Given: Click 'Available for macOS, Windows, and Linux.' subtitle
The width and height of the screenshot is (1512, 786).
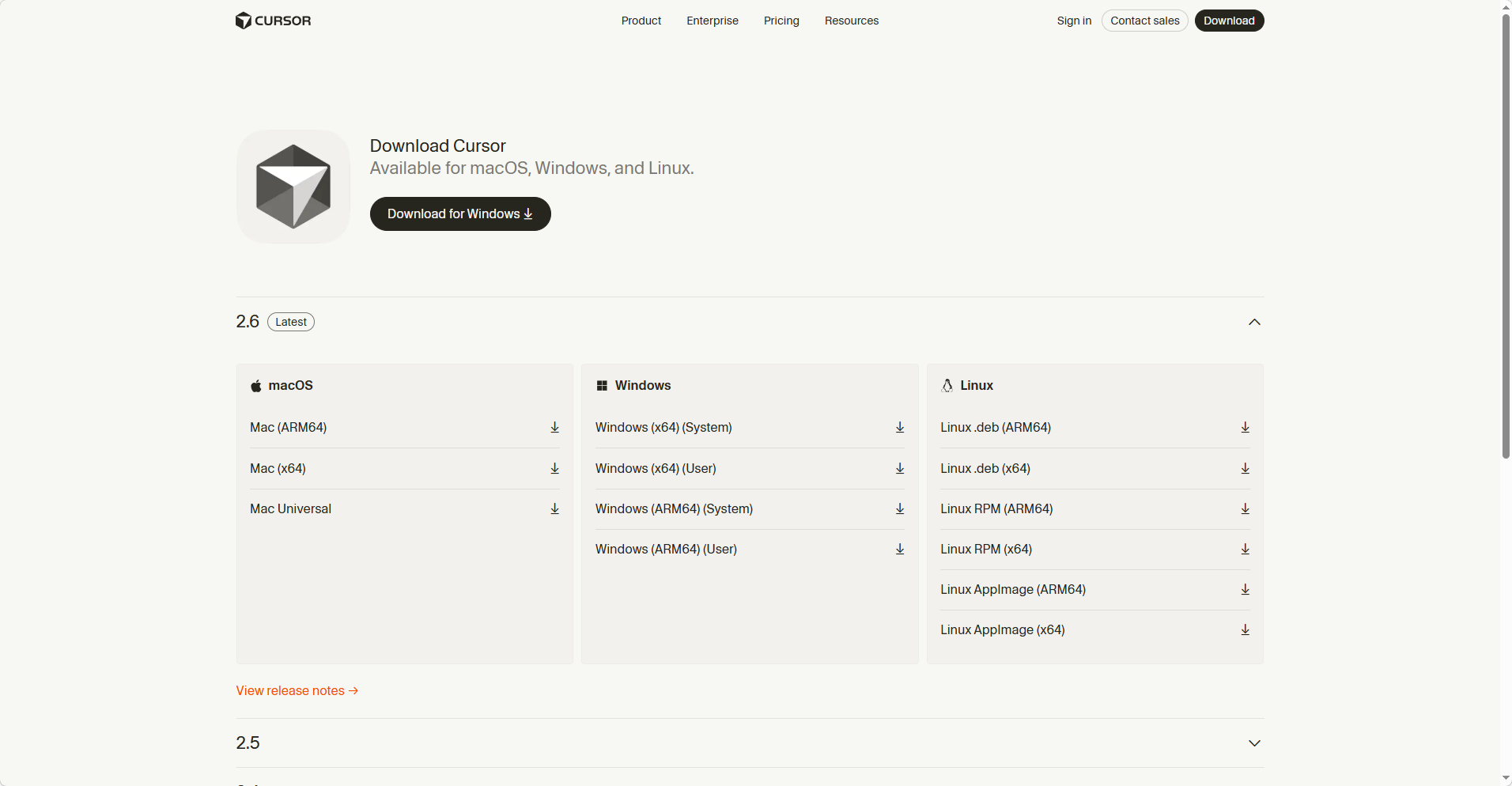Looking at the screenshot, I should point(532,168).
